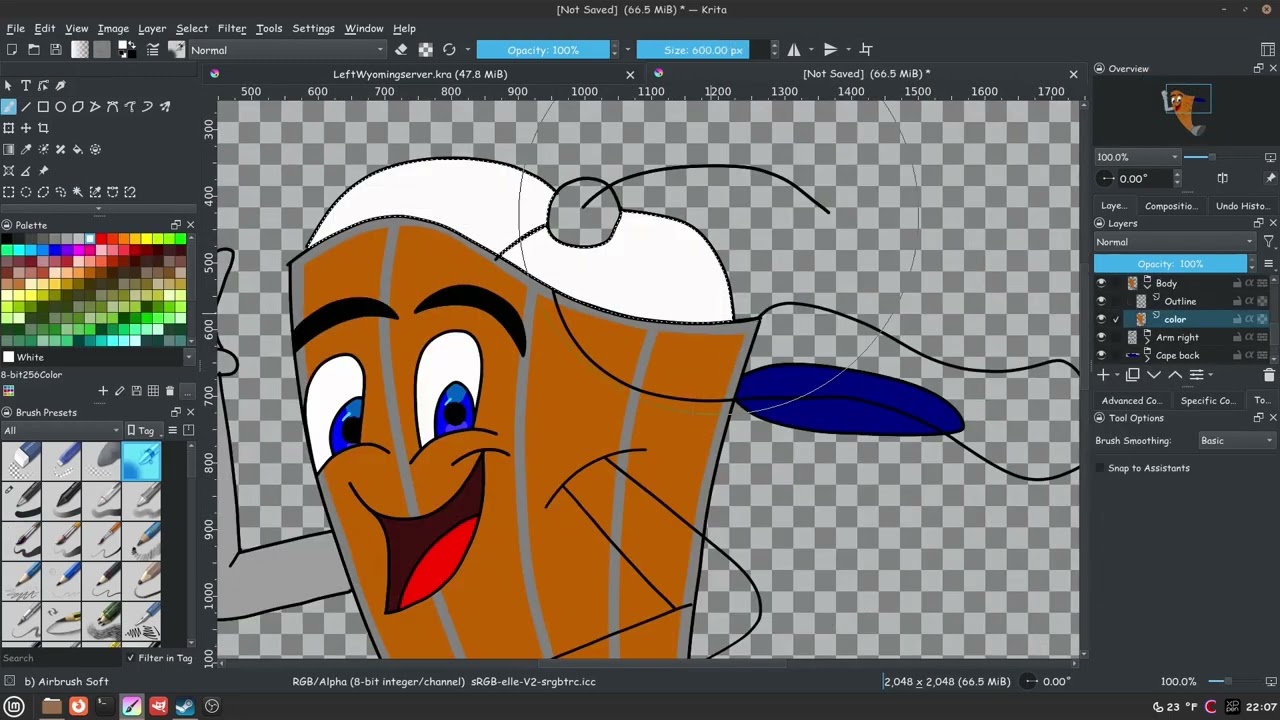
Task: Toggle visibility of Cape back layer
Action: tap(1101, 355)
